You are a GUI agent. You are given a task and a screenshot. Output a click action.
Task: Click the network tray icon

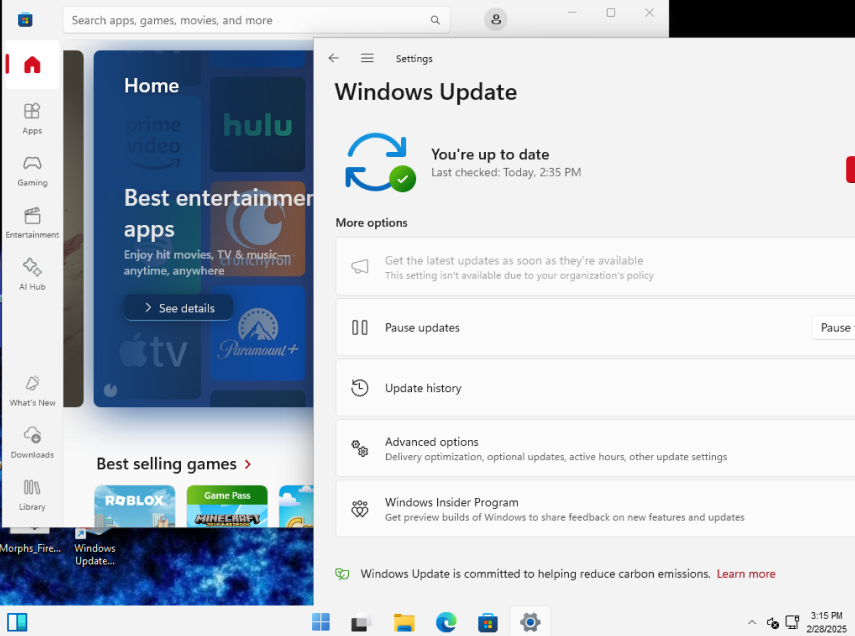click(792, 622)
